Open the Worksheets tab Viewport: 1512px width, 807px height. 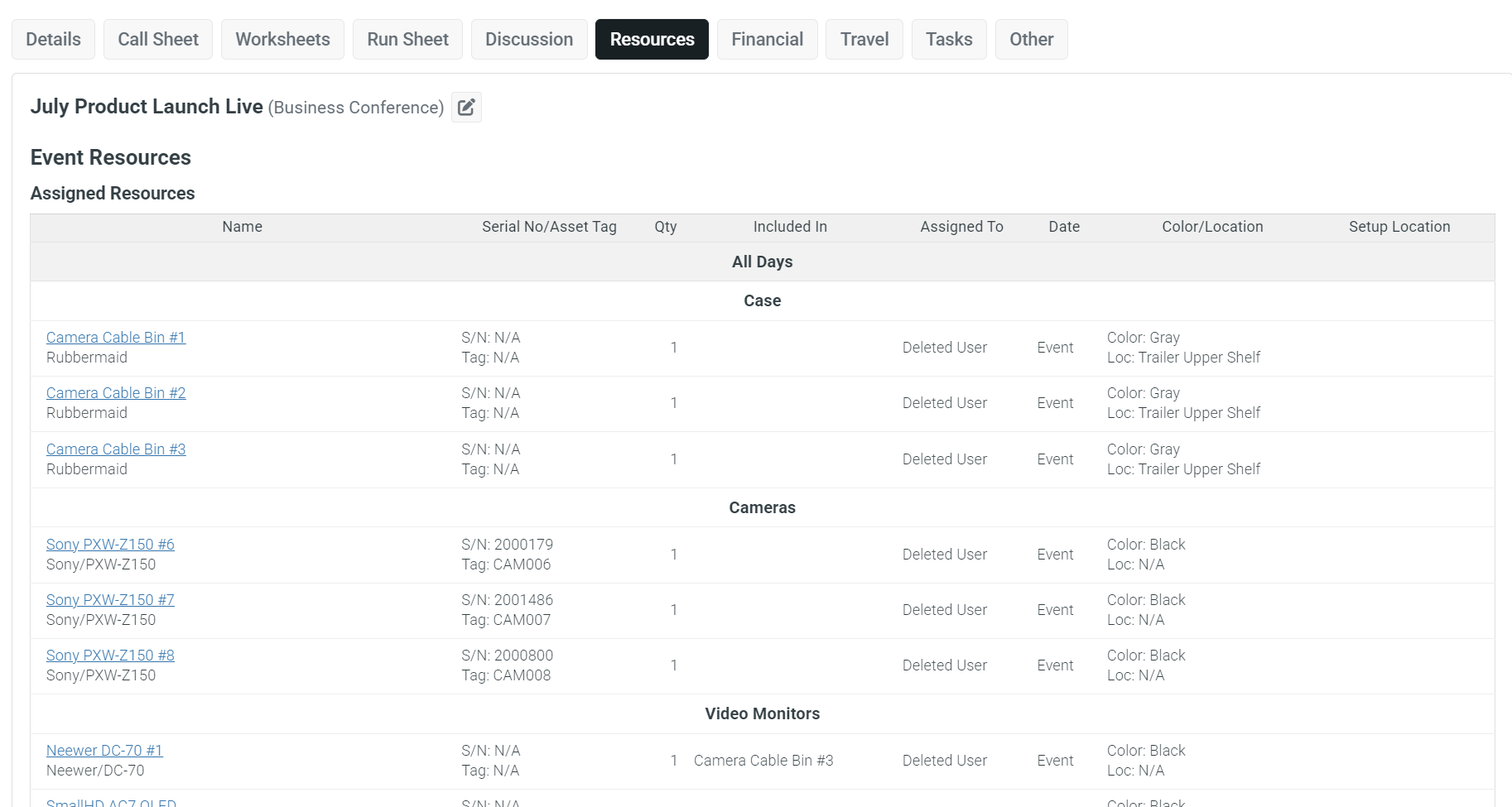(x=282, y=40)
